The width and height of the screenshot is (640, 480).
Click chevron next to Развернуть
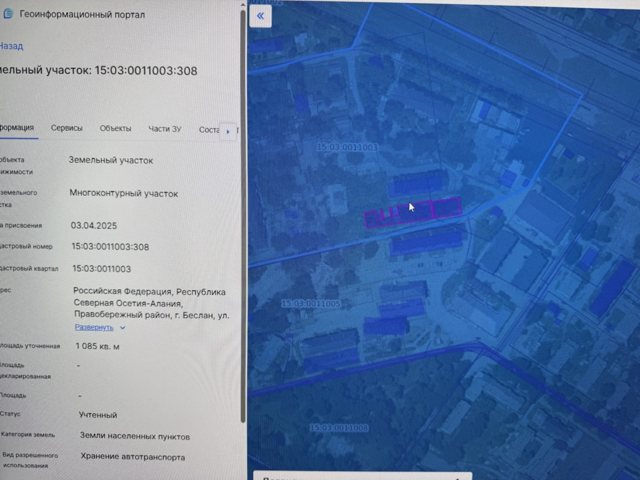[x=122, y=328]
